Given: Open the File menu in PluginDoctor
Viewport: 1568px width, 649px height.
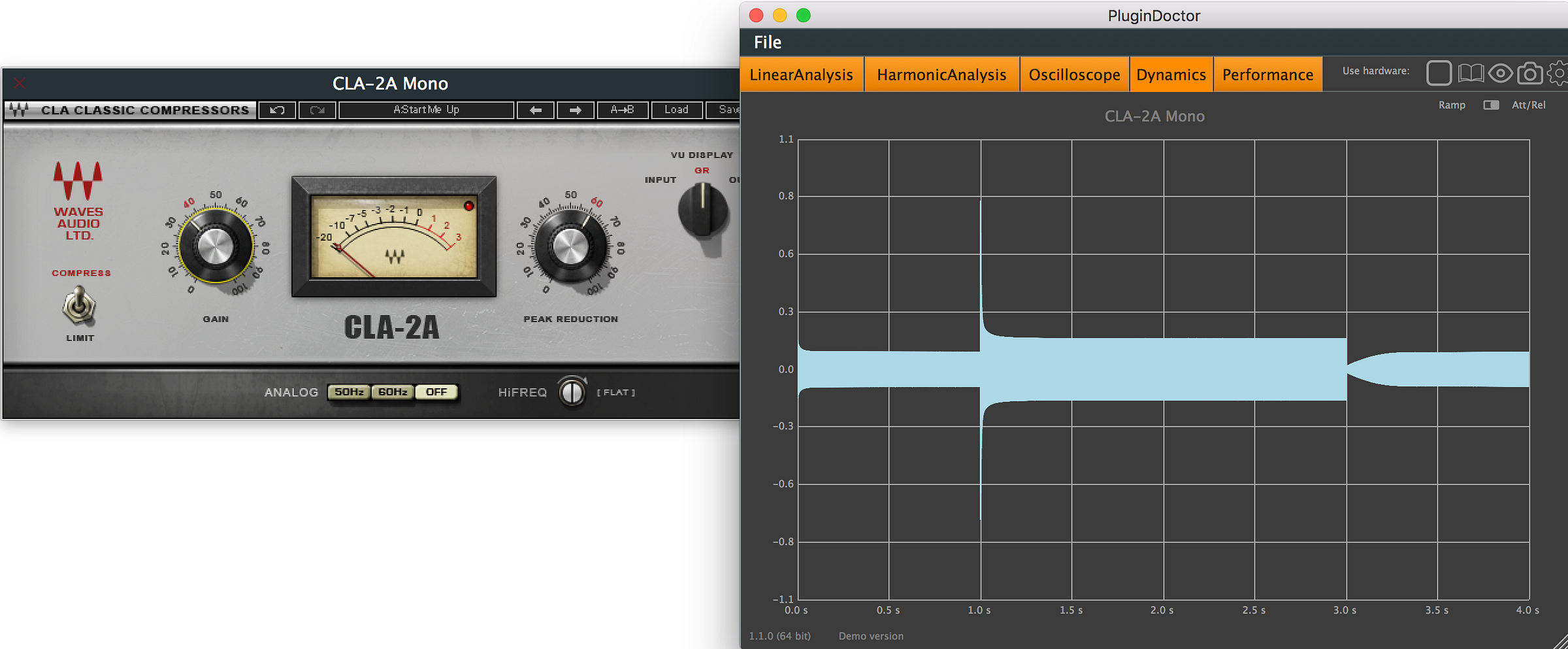Looking at the screenshot, I should [768, 42].
